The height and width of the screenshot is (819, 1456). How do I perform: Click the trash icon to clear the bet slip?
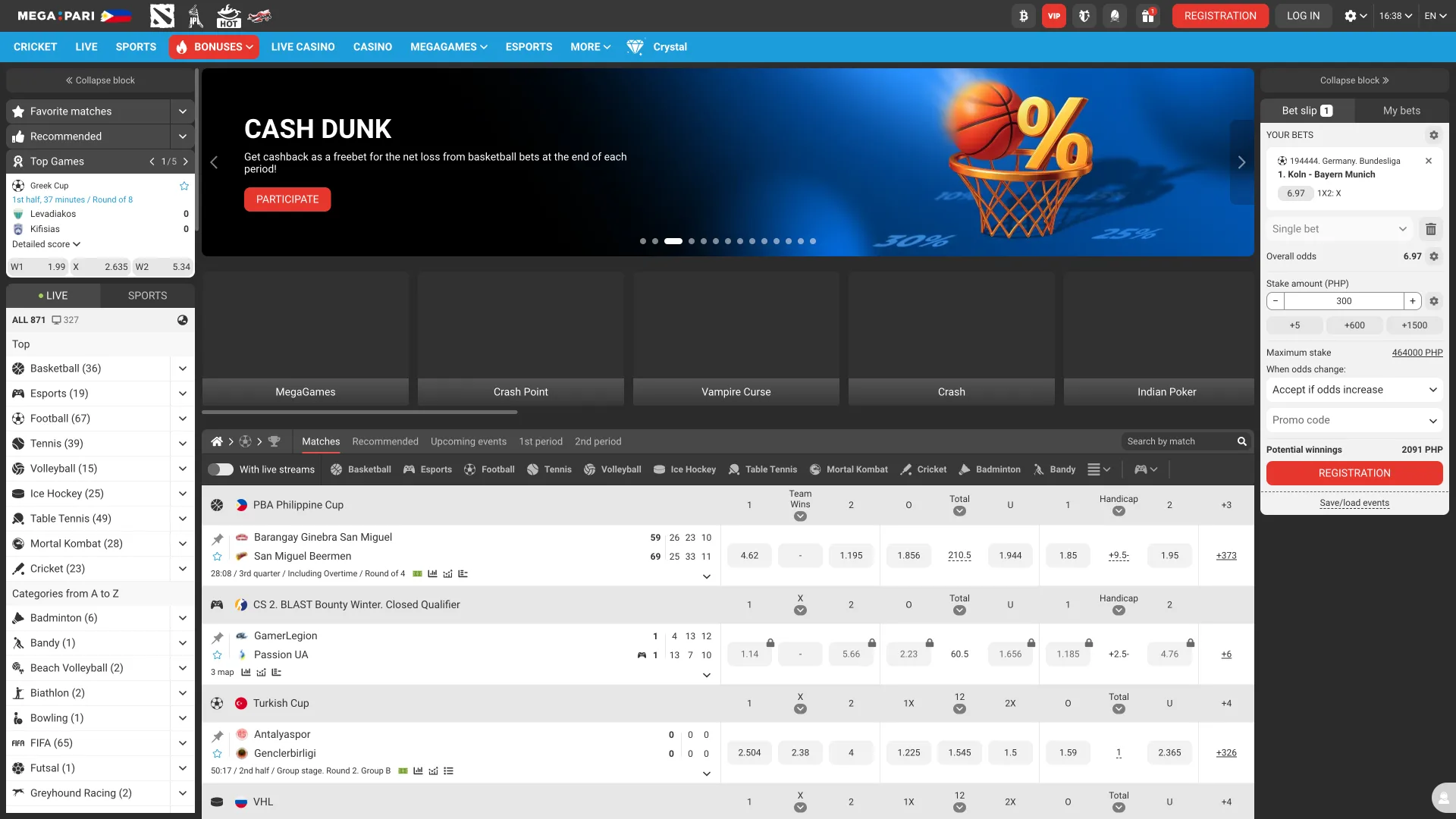pos(1432,228)
